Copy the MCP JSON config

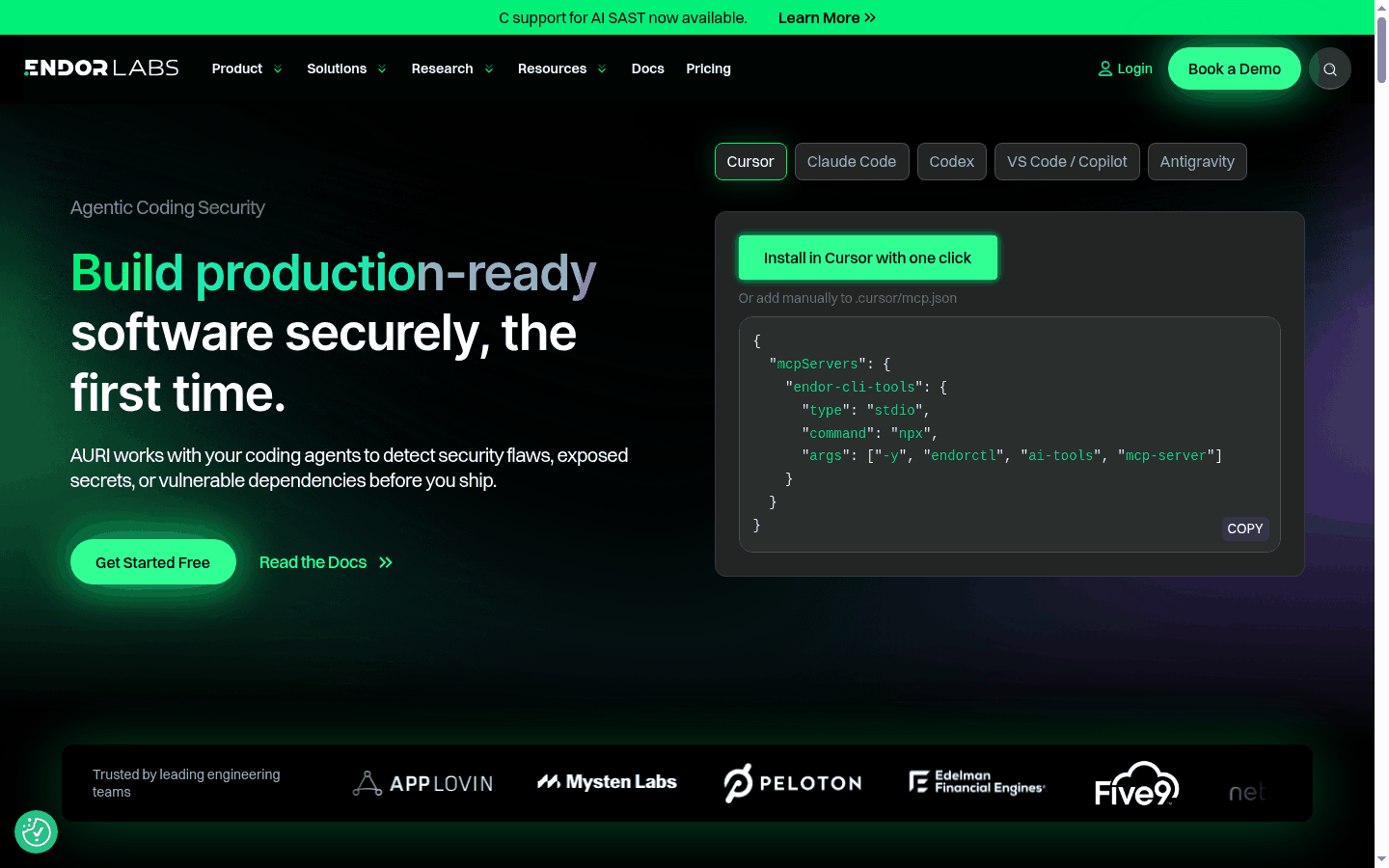click(1245, 529)
